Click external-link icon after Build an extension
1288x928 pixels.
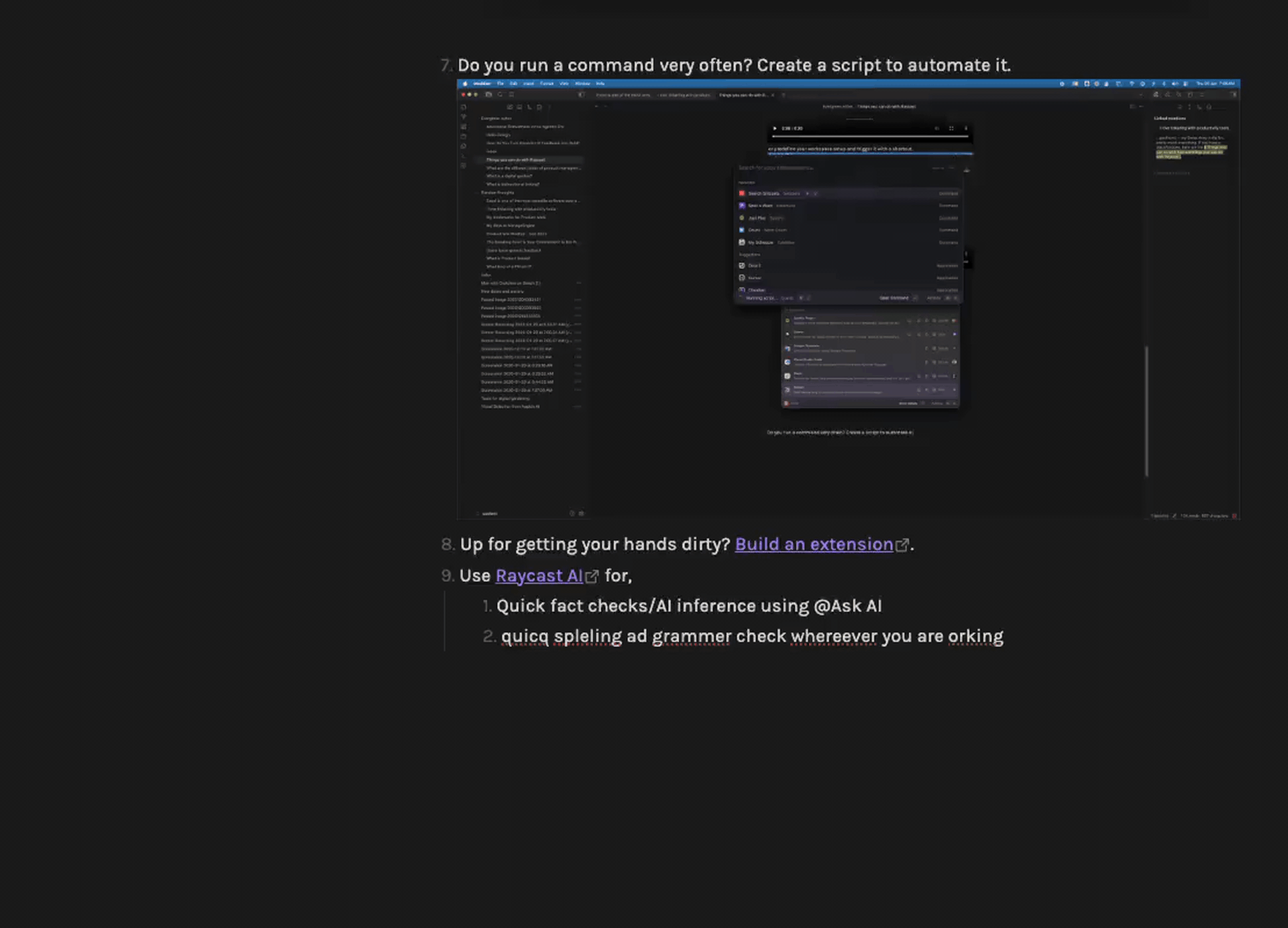point(902,546)
